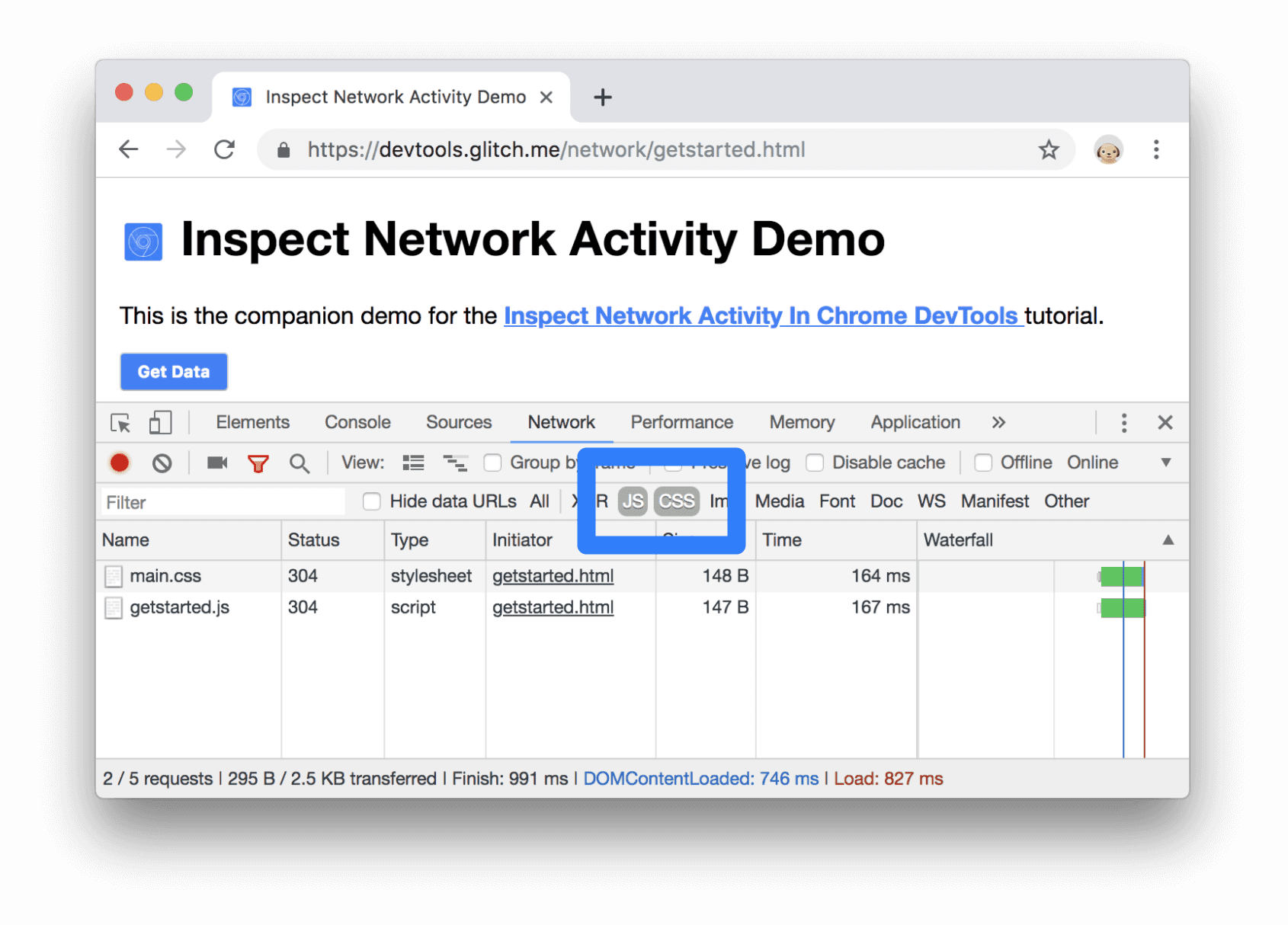Screen dimensions: 1288x925
Task: Close the DevTools panel
Action: tap(1165, 423)
